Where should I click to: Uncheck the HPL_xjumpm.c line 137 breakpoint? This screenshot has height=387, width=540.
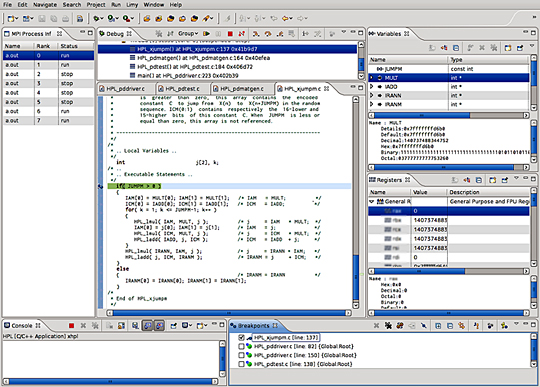[x=241, y=337]
